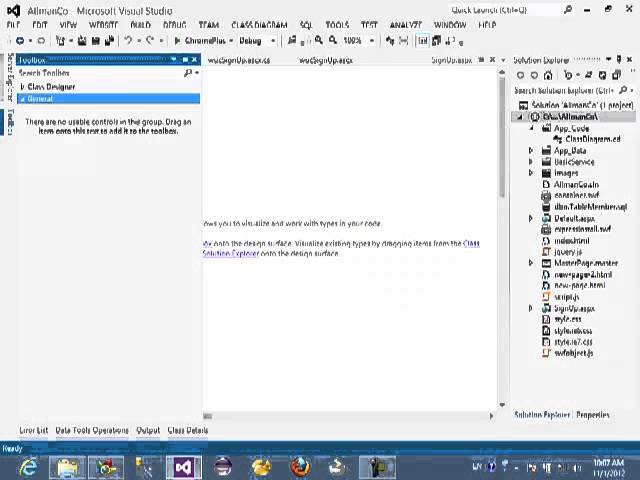
Task: Open the Output tab
Action: tap(148, 430)
